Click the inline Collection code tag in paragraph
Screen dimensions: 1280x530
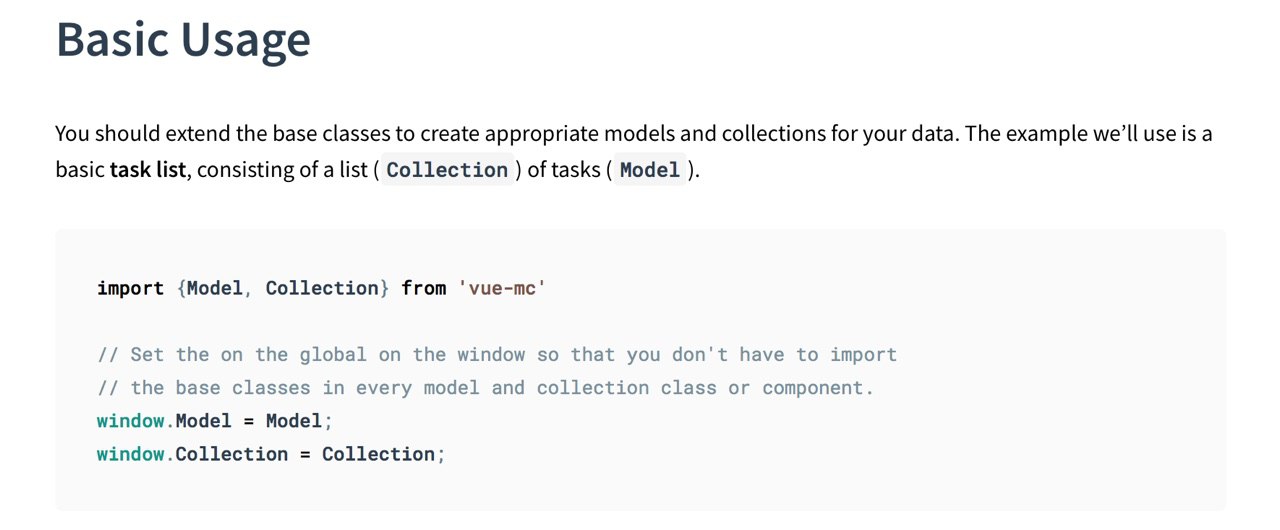pyautogui.click(x=447, y=170)
